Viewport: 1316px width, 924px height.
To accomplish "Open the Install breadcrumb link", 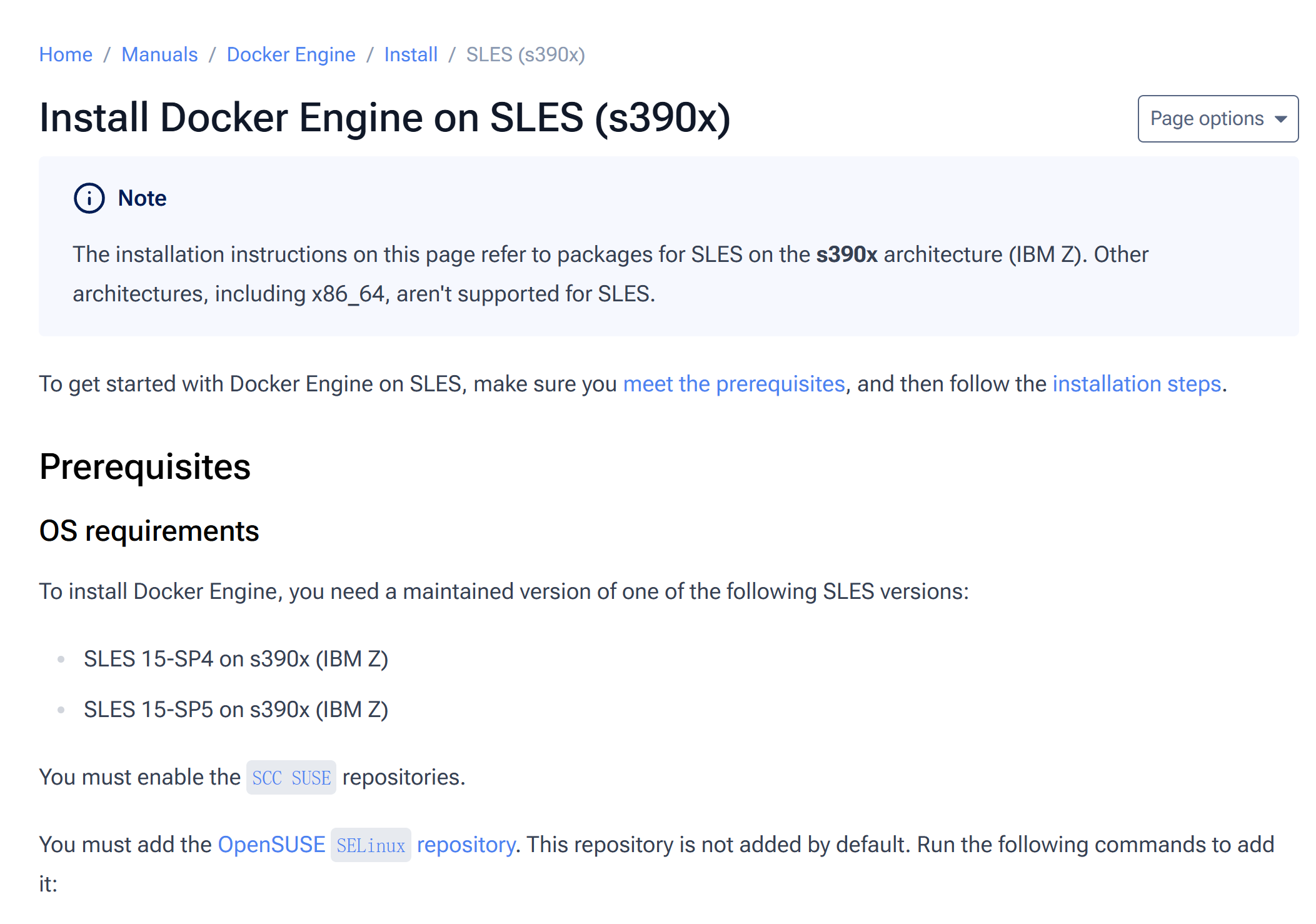I will point(411,54).
